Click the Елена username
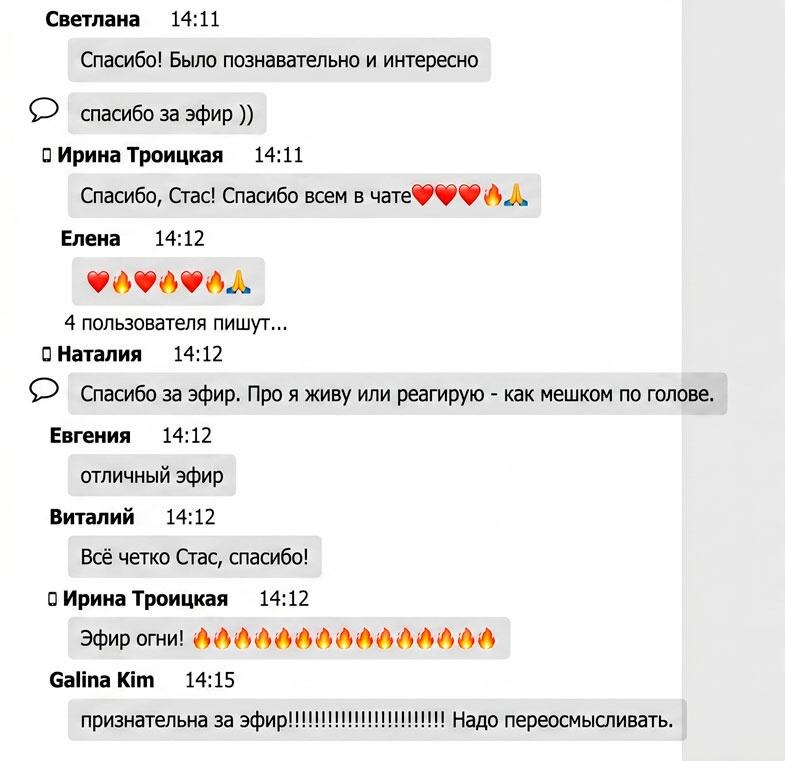 (91, 238)
